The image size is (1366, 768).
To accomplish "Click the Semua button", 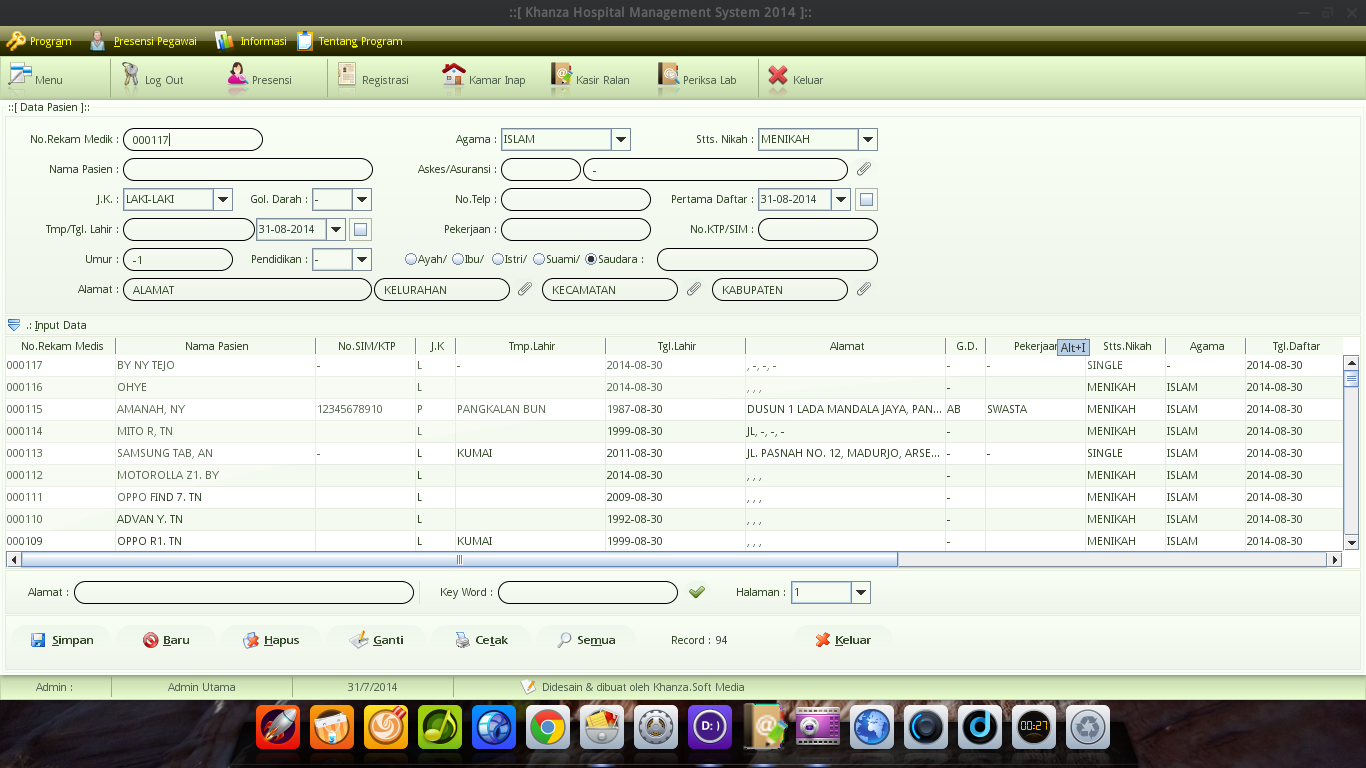I will click(585, 640).
